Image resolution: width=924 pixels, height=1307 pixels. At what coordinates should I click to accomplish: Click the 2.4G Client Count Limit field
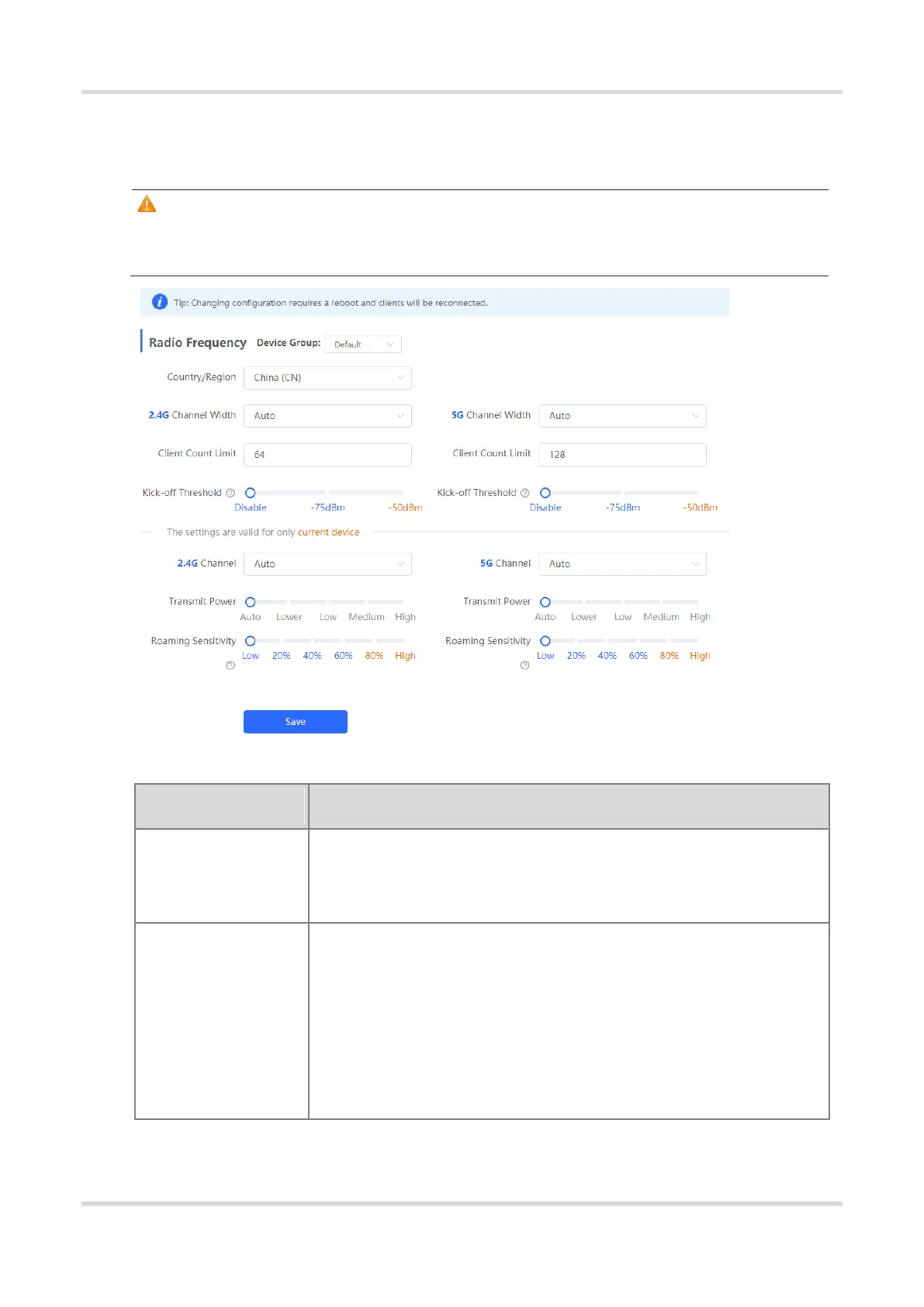(x=327, y=455)
